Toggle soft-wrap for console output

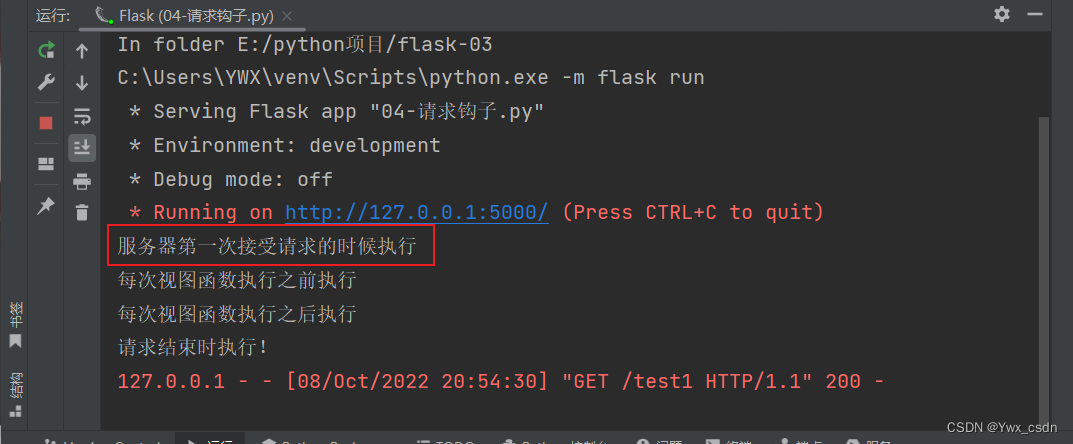82,116
